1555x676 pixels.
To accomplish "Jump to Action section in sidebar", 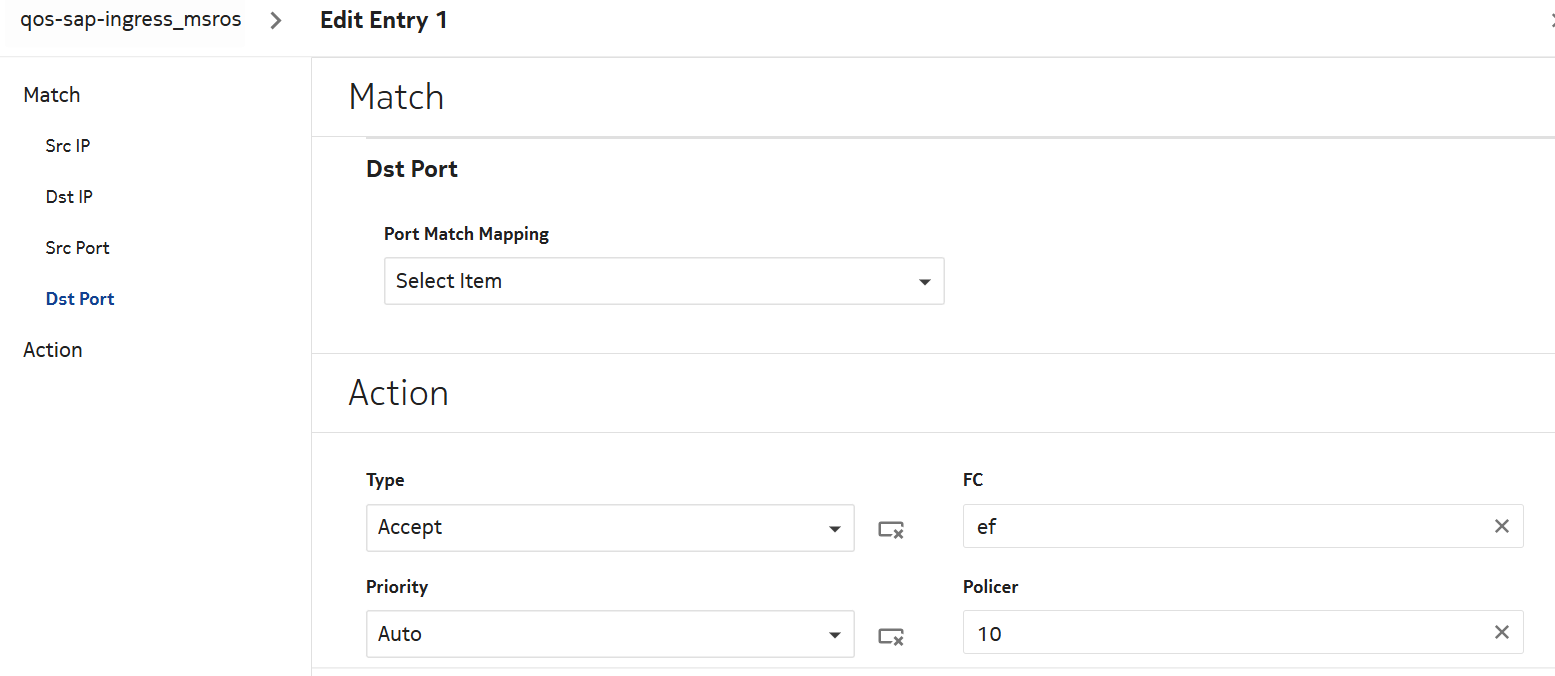I will pyautogui.click(x=53, y=350).
